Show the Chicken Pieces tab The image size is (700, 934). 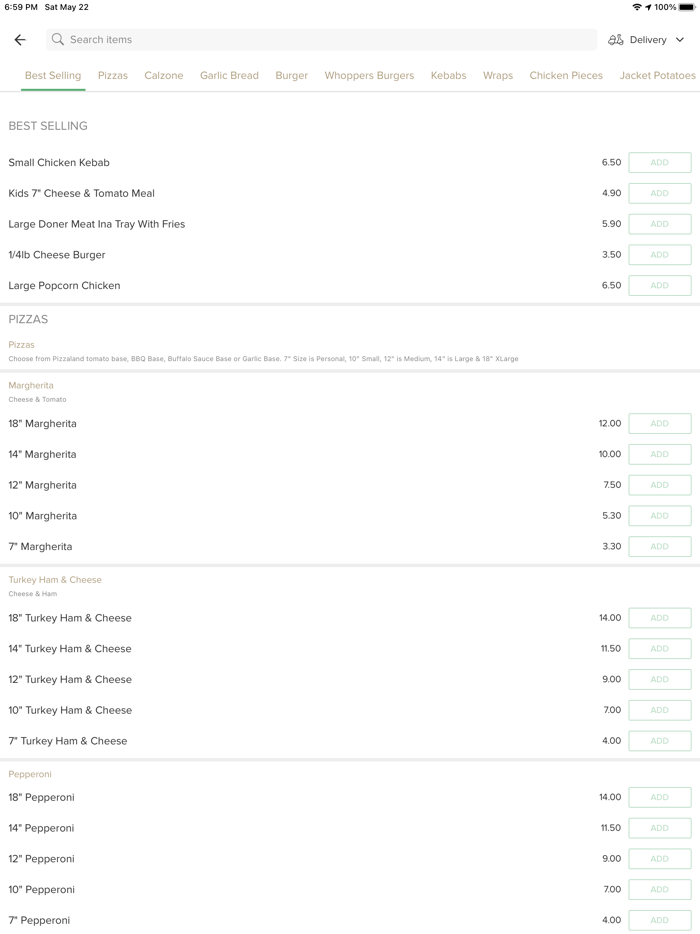[x=566, y=76]
